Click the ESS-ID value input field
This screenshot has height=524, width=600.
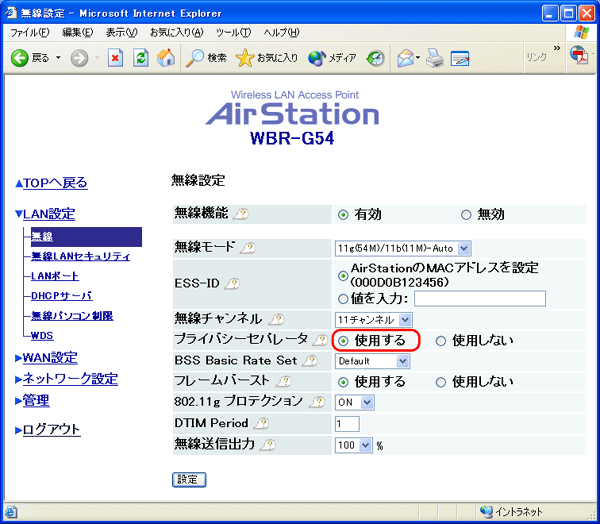coord(480,299)
